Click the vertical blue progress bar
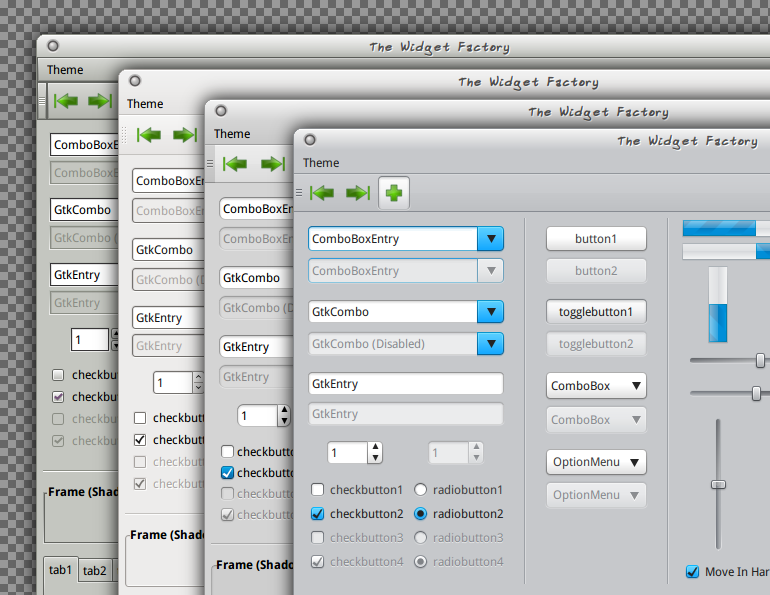This screenshot has height=595, width=770. click(x=717, y=304)
